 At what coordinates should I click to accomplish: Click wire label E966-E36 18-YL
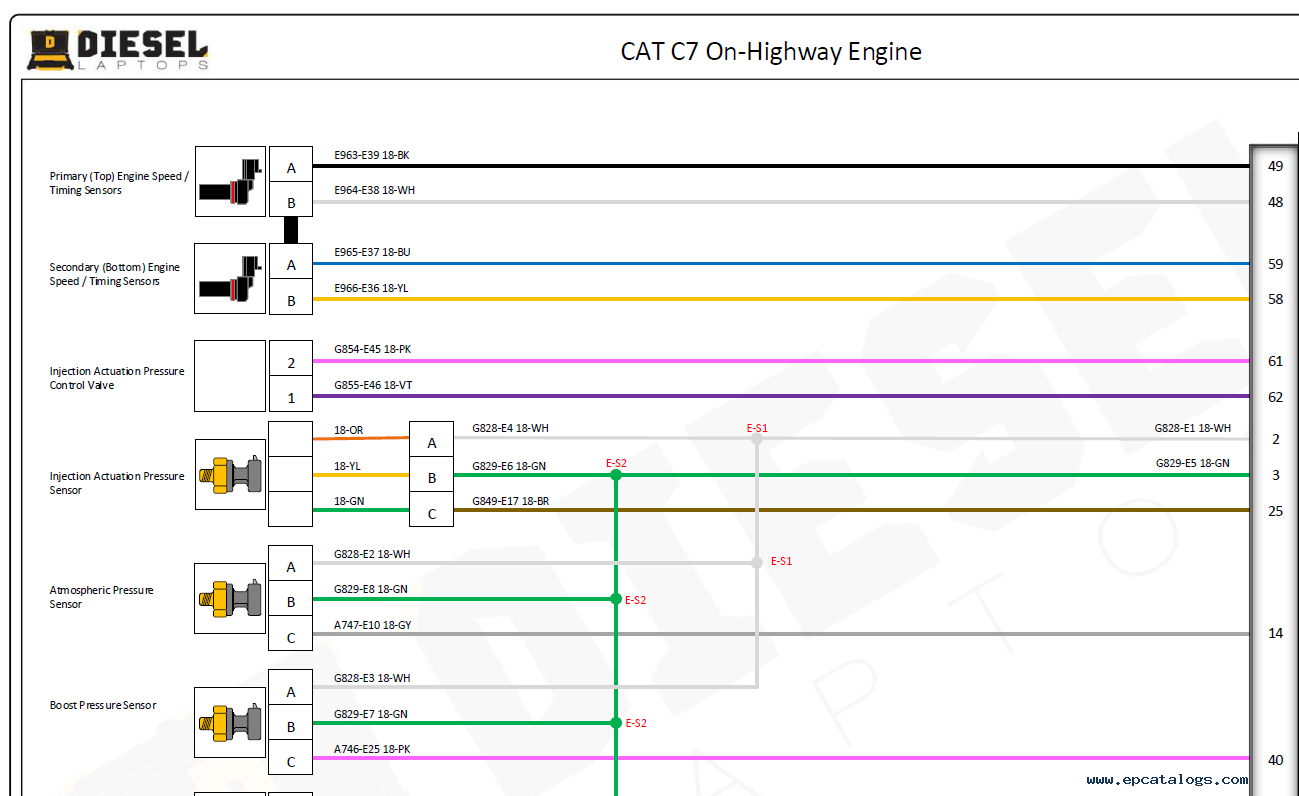click(x=371, y=288)
